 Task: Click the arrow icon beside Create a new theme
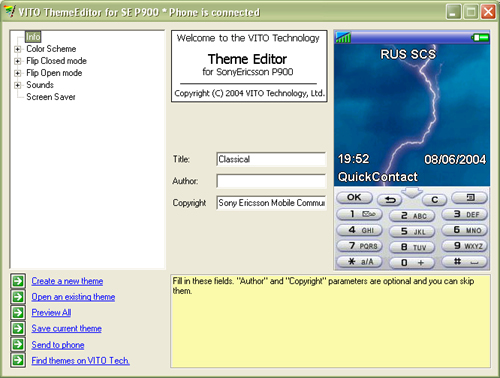click(x=18, y=281)
